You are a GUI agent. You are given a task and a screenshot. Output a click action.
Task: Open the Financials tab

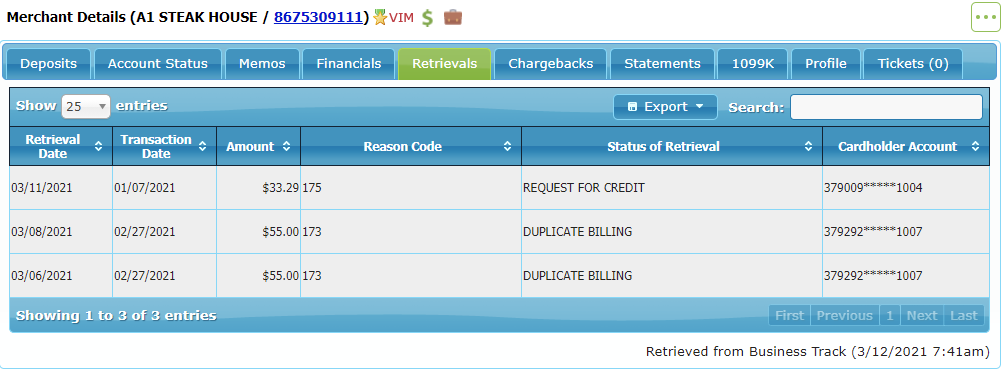coord(349,64)
